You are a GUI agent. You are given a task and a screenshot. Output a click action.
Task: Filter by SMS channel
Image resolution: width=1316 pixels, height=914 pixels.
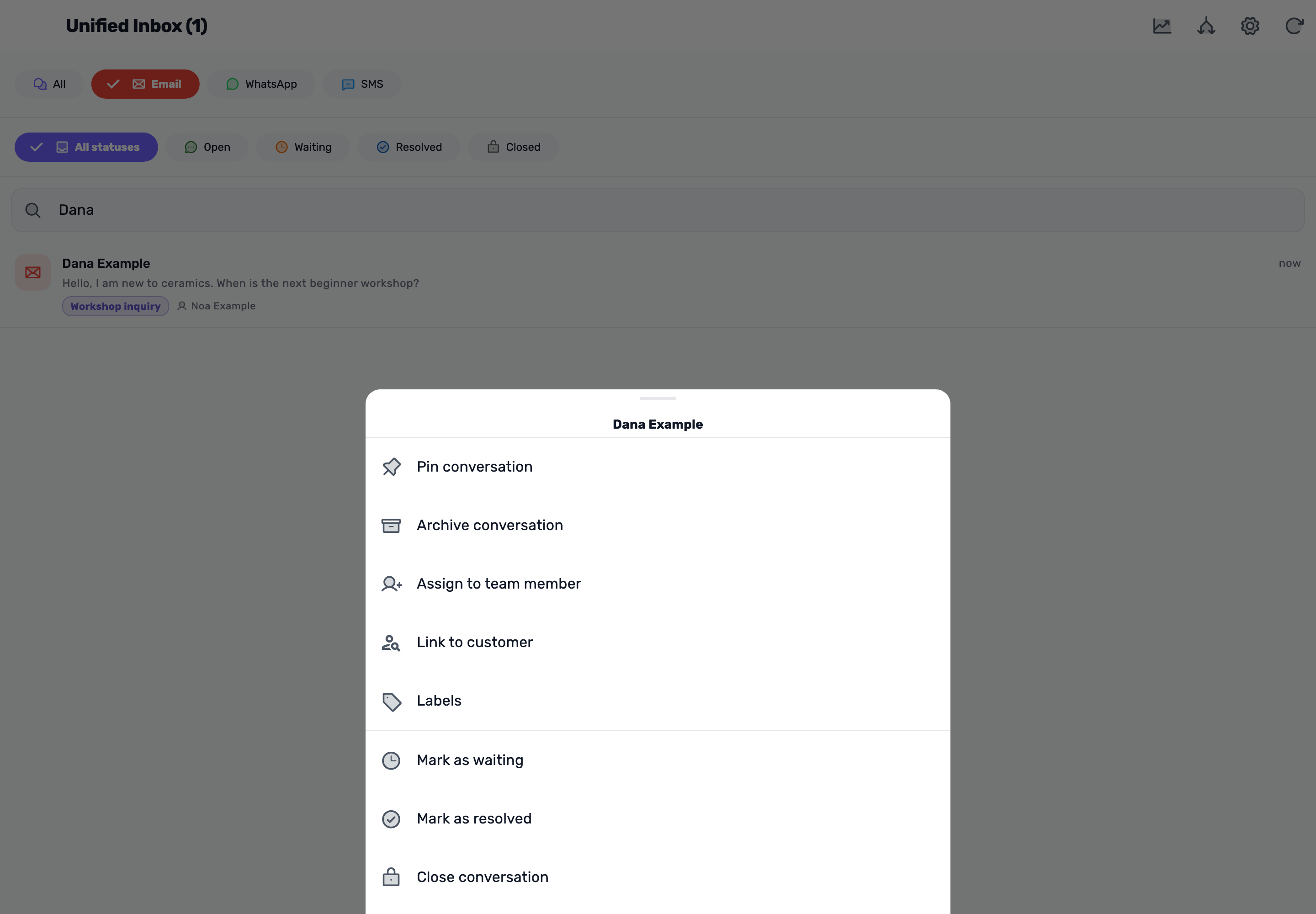362,84
